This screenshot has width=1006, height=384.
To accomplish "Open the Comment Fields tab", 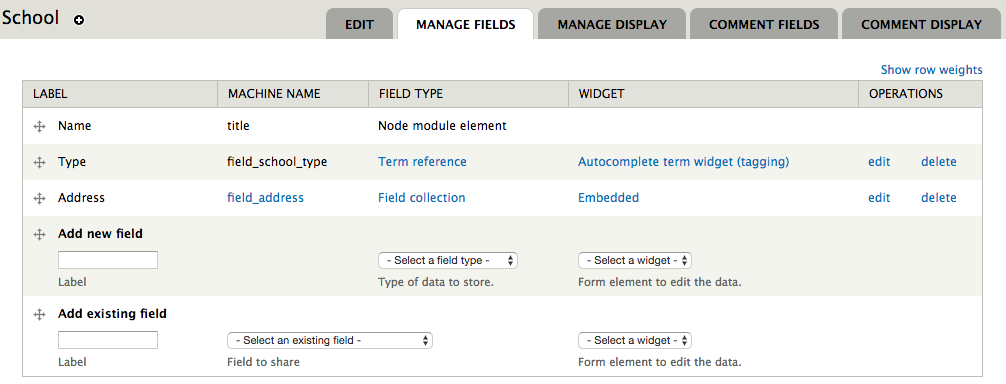I will click(764, 24).
